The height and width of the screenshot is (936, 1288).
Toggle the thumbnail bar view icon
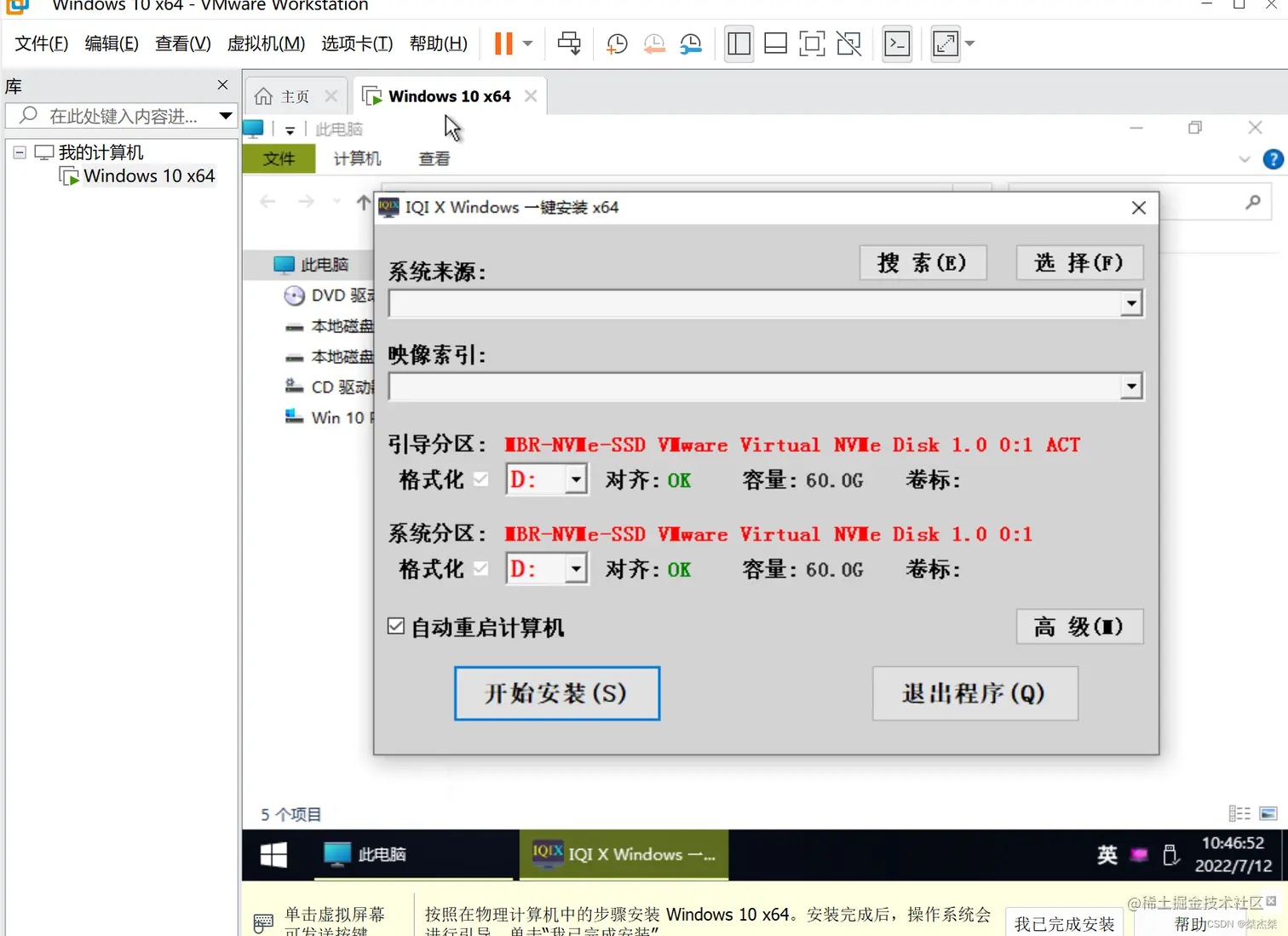pyautogui.click(x=775, y=43)
